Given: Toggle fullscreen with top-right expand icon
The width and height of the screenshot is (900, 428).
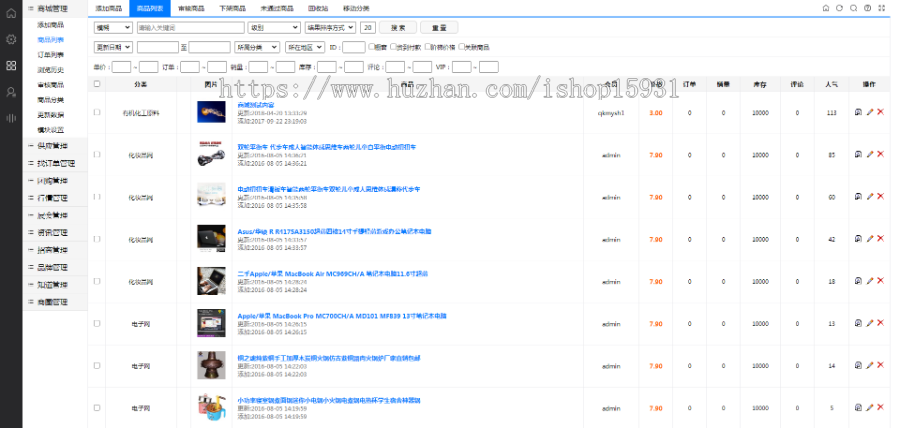Looking at the screenshot, I should point(882,8).
